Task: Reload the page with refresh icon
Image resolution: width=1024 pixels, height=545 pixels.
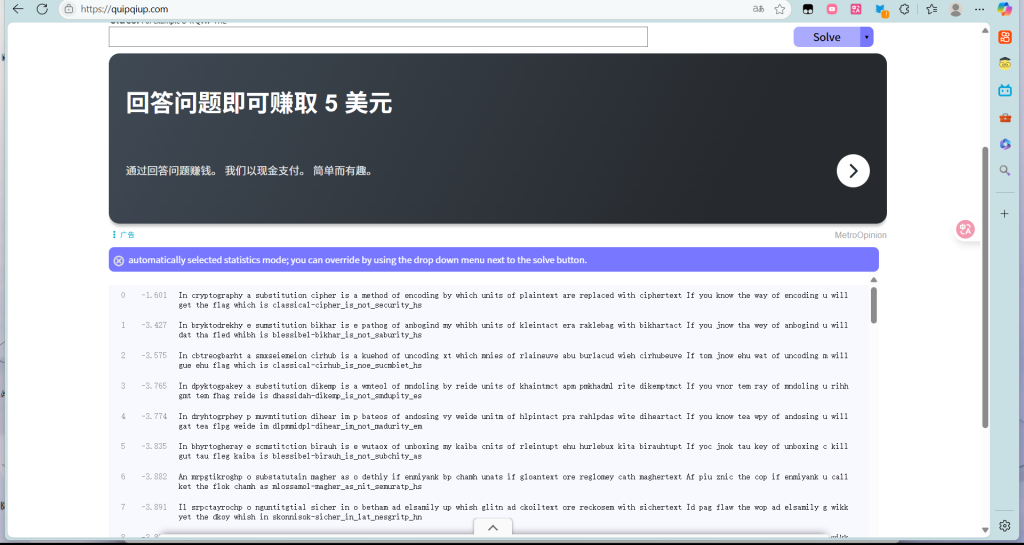Action: pyautogui.click(x=42, y=9)
